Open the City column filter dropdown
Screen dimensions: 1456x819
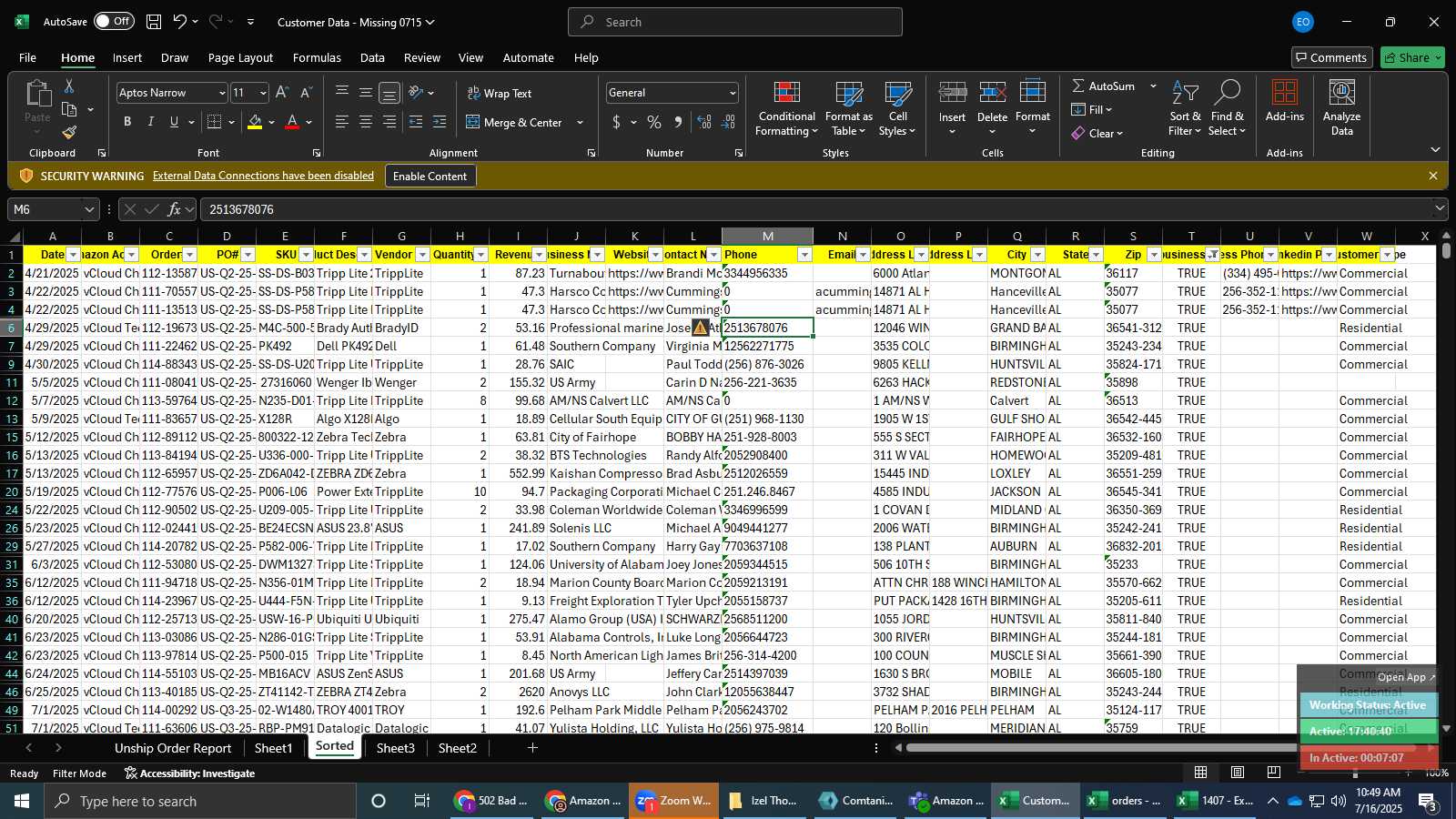pos(1037,255)
